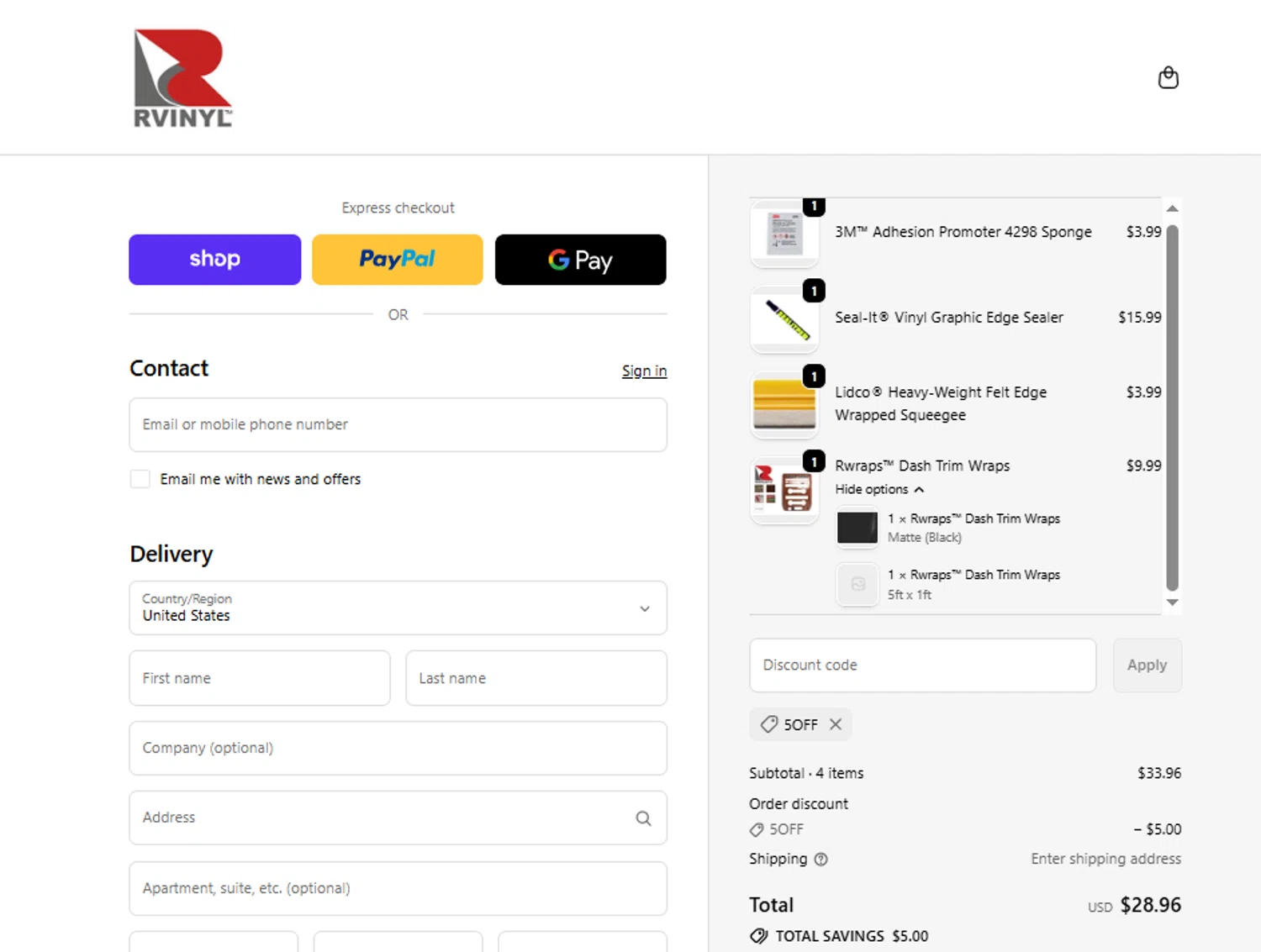This screenshot has height=952, width=1261.
Task: Click the quantity badge on Rwraps Dash Trim
Action: click(814, 462)
